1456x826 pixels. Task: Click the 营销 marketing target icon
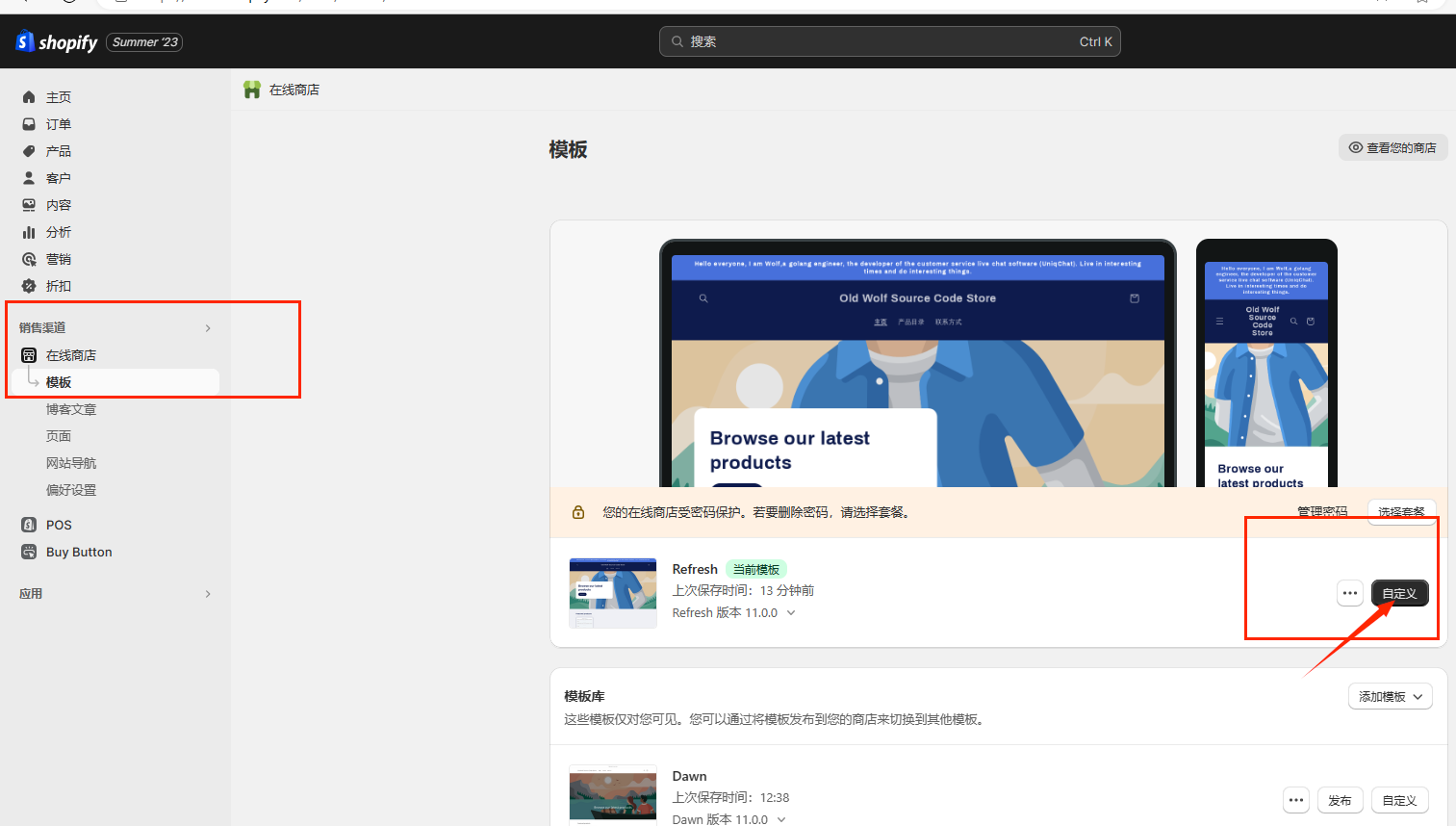coord(29,259)
